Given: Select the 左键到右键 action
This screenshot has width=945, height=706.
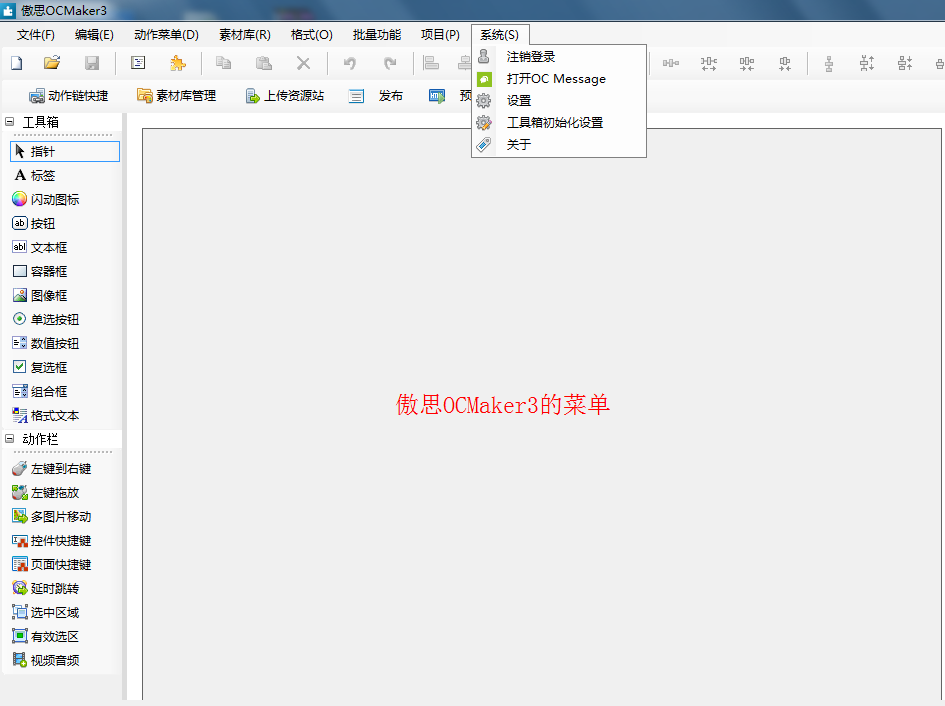Looking at the screenshot, I should [52, 468].
